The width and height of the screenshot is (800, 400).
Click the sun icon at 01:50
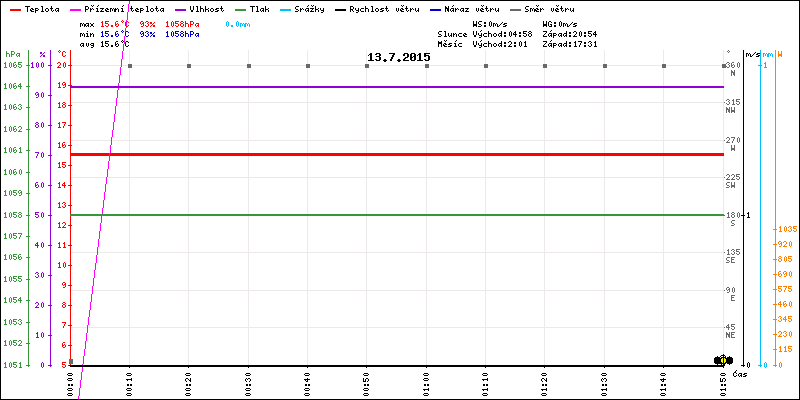coord(723,360)
